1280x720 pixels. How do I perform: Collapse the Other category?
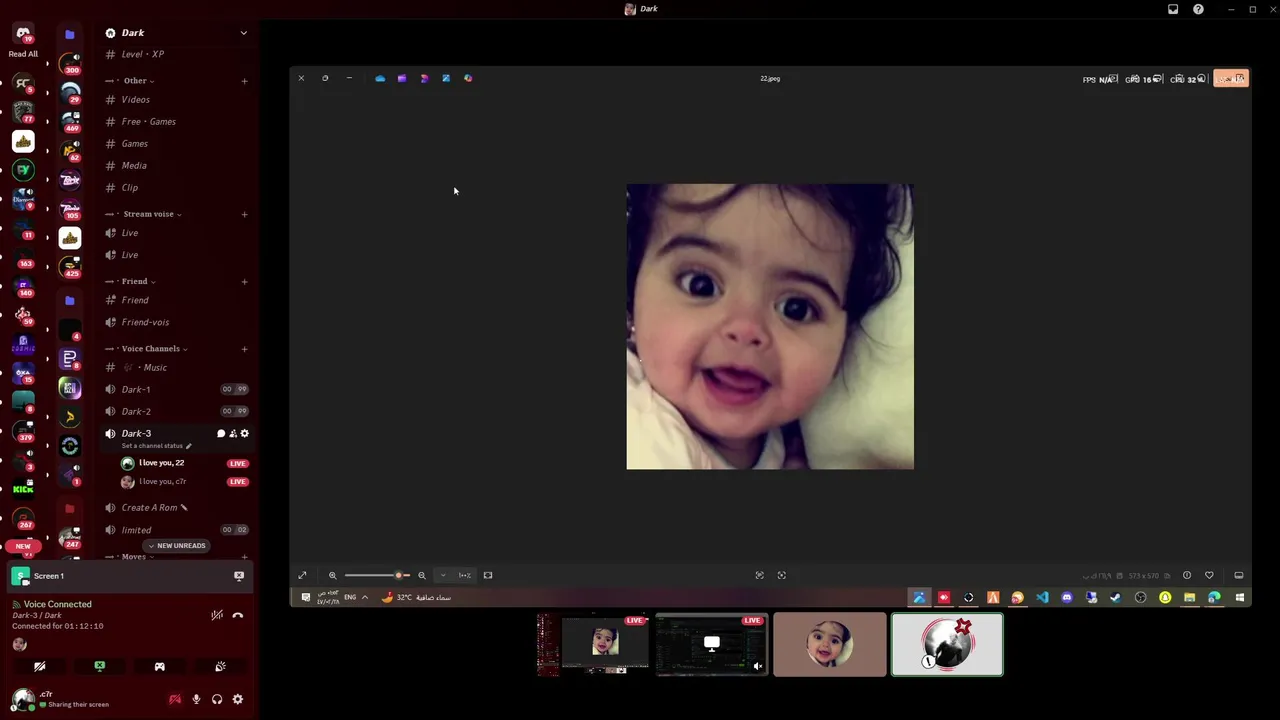[136, 81]
